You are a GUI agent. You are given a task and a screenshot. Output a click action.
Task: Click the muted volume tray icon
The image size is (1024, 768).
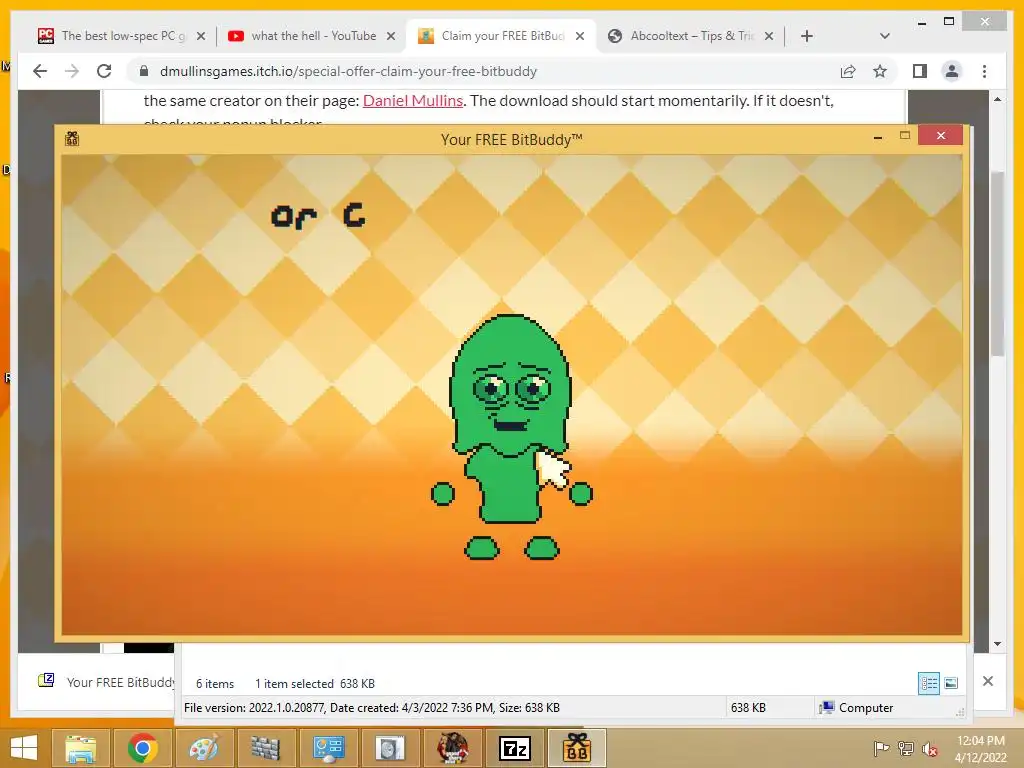coord(929,748)
